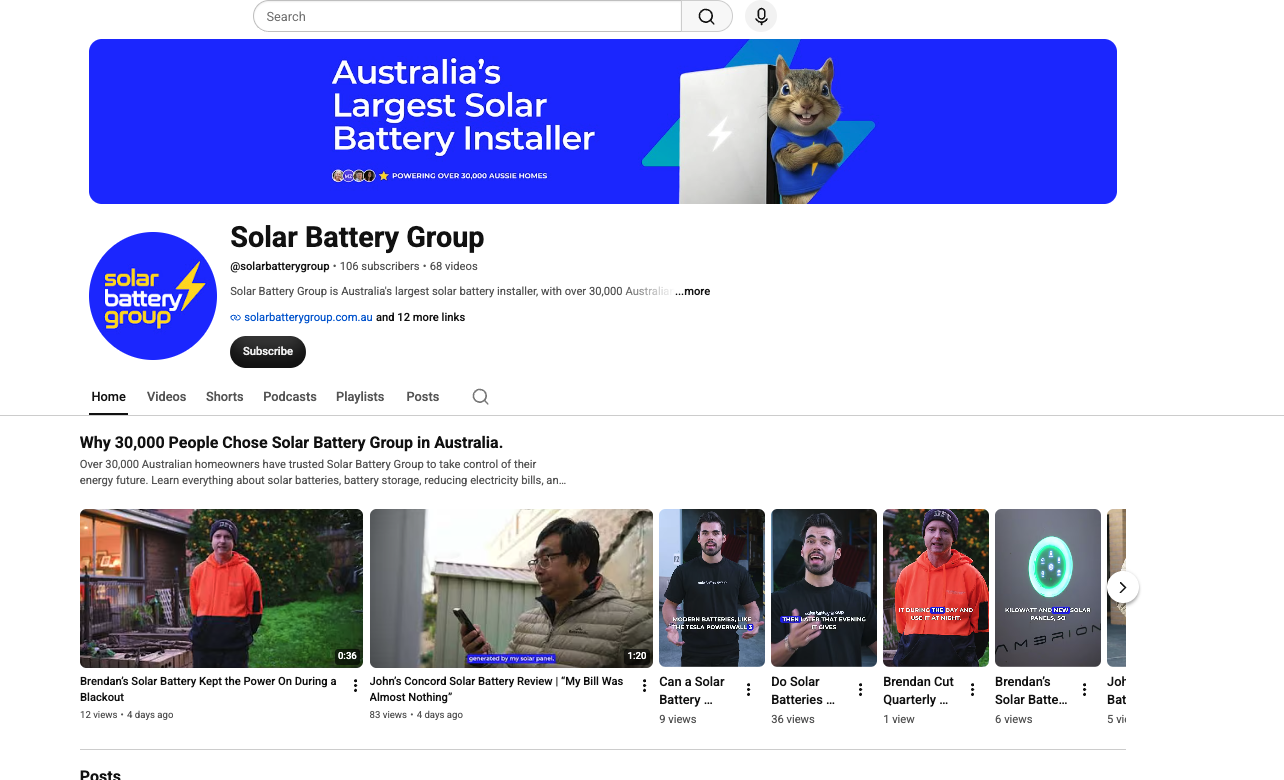Open the Playlists tab

[360, 397]
